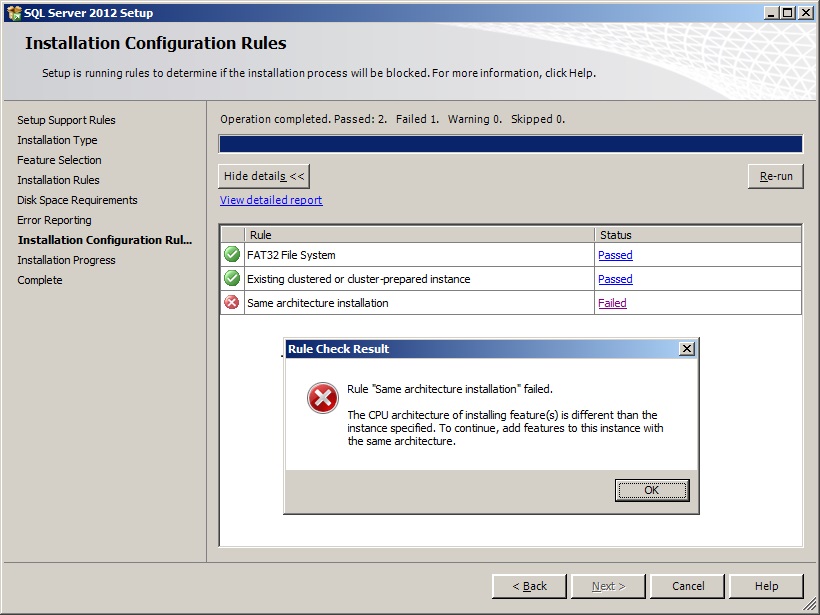Click the red error icon in the dialog

322,398
